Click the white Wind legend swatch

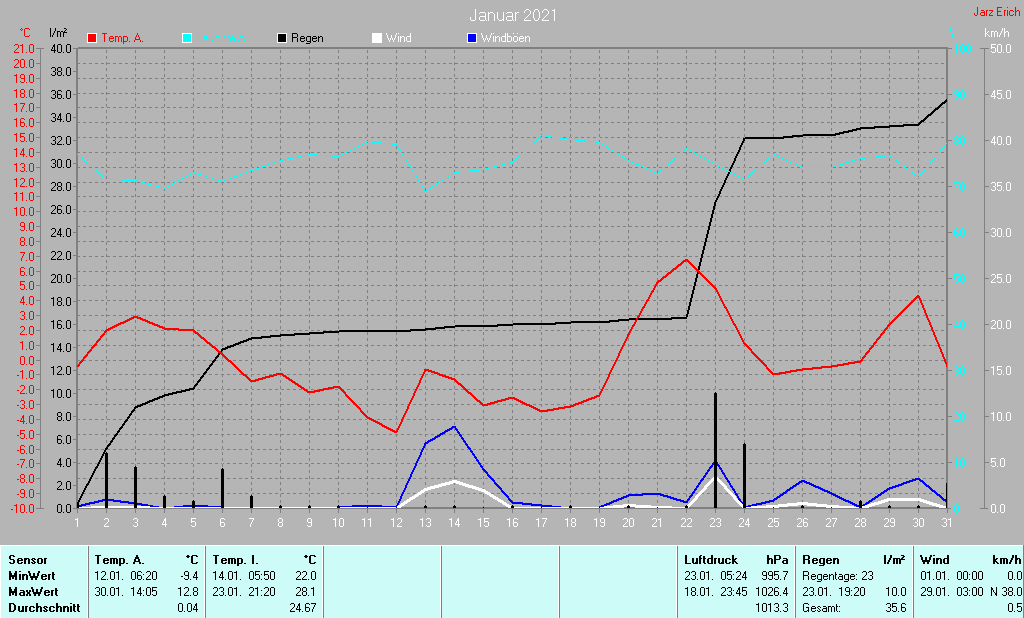tap(377, 39)
